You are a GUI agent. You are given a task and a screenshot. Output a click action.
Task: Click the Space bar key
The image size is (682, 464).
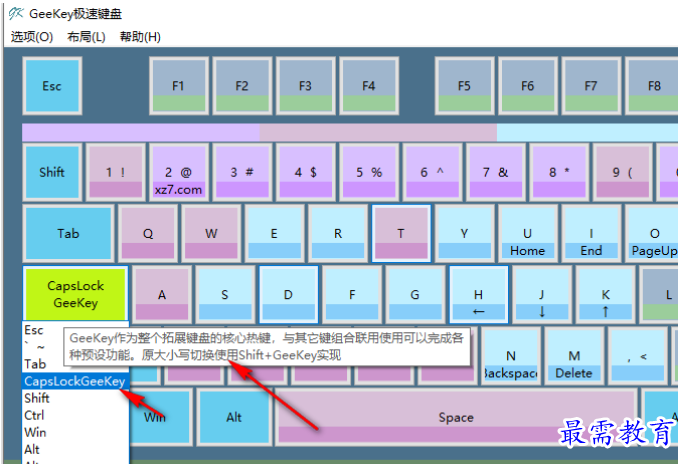click(456, 417)
